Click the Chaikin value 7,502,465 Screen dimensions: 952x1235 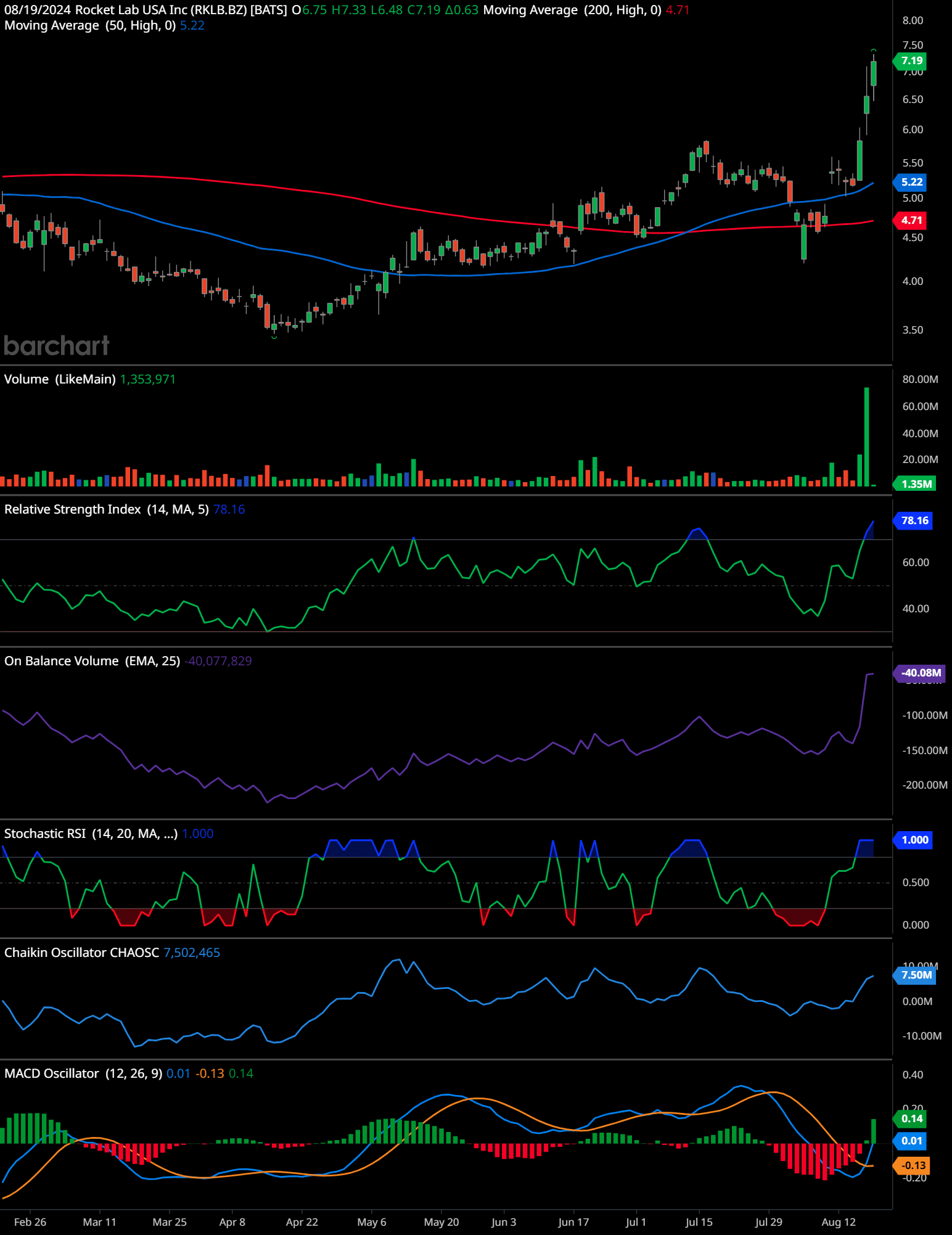(x=192, y=953)
